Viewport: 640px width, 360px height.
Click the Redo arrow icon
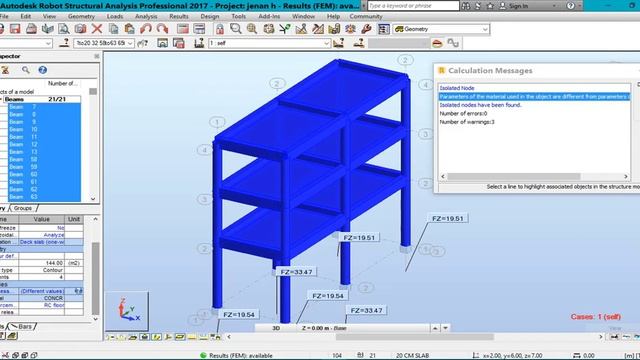pos(162,29)
